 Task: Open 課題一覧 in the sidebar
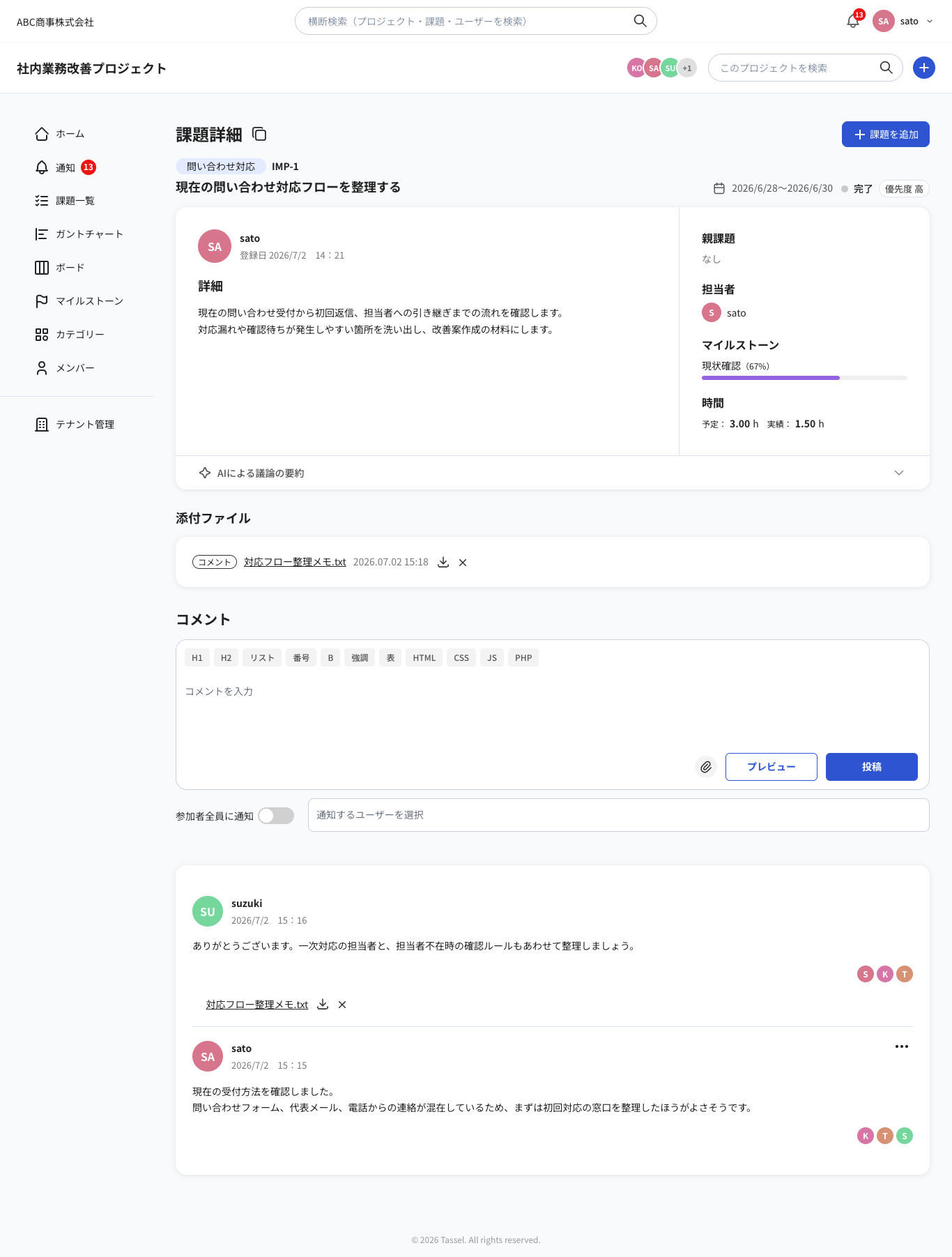[65, 201]
